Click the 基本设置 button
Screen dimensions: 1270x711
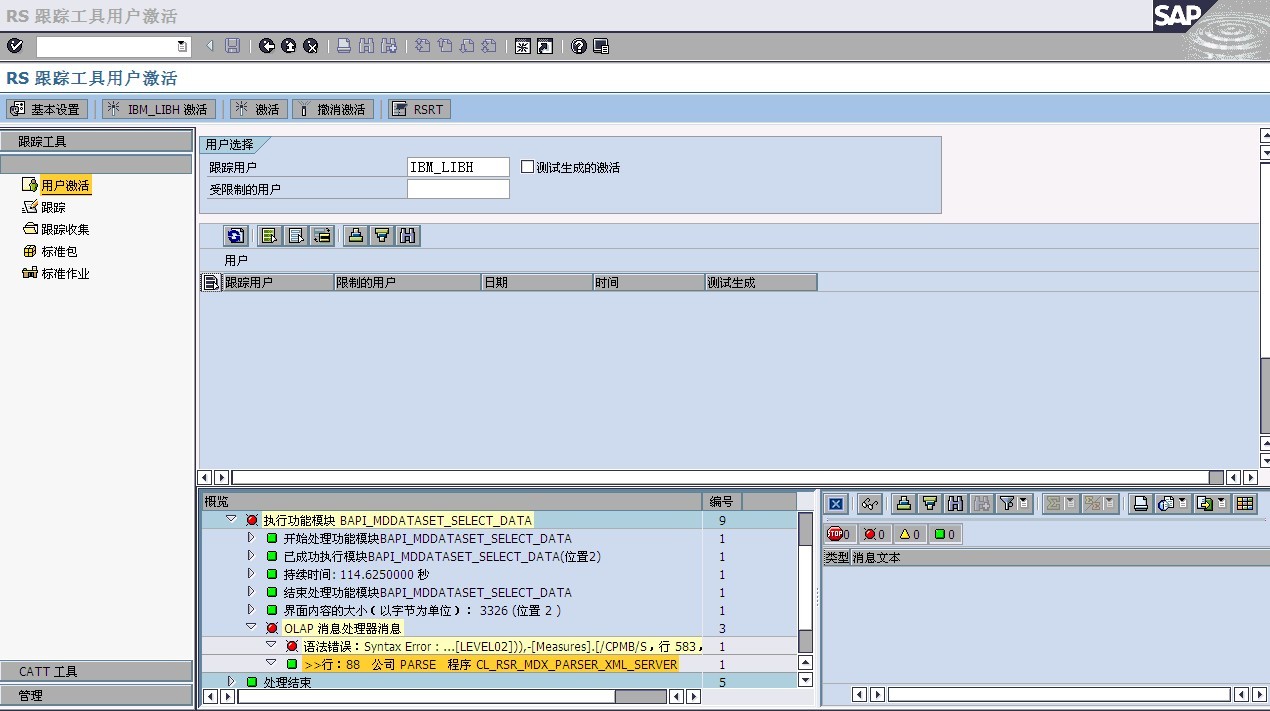pyautogui.click(x=47, y=109)
